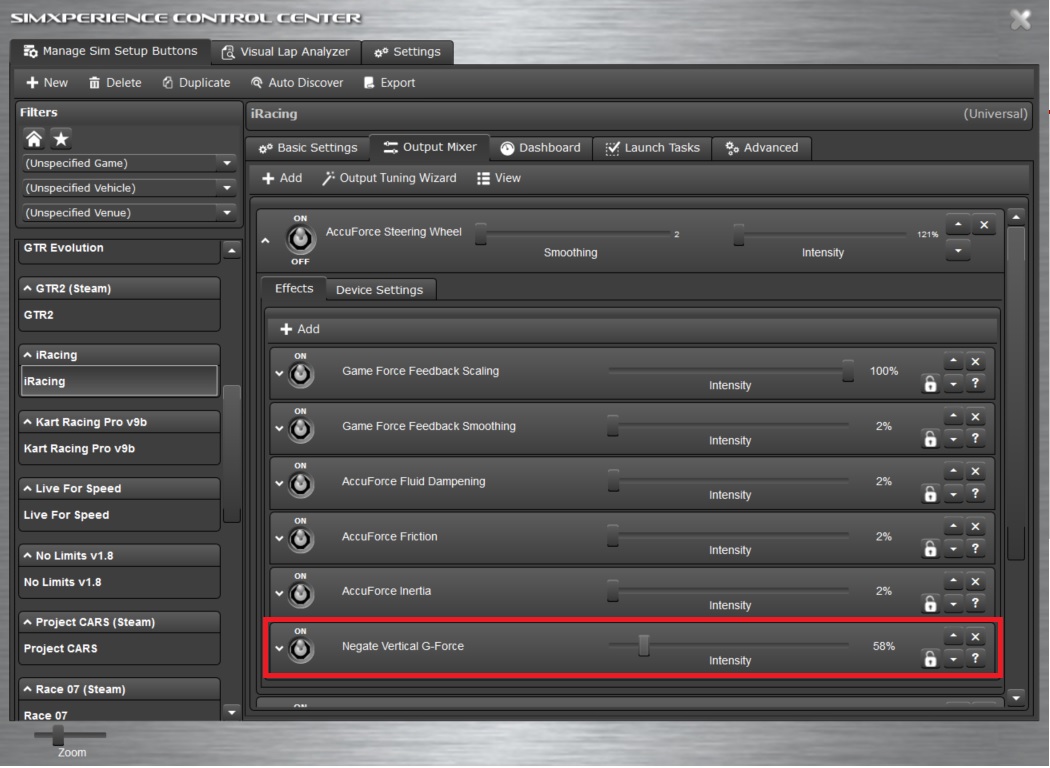This screenshot has height=768, width=1050.
Task: Toggle AccuForce Fluid Dampening on/off switch
Action: coord(301,484)
